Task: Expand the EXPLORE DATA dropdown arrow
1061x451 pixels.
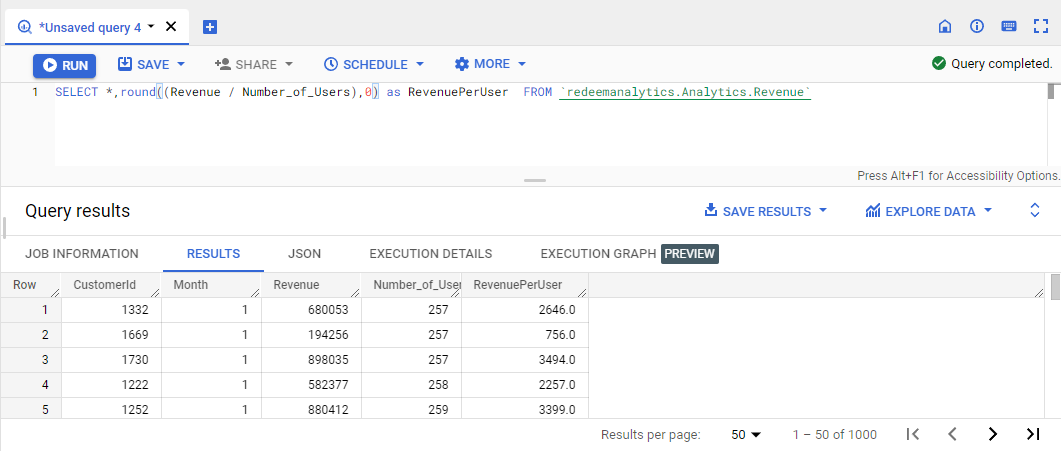Action: 987,210
